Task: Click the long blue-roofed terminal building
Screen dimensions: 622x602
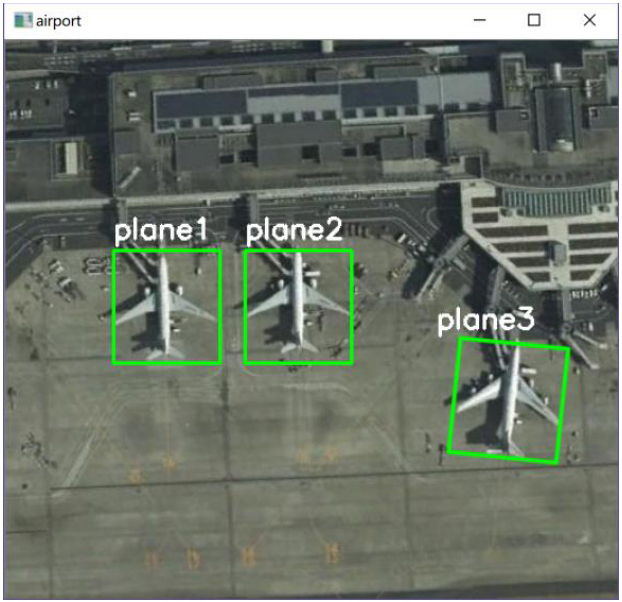Action: tap(323, 100)
